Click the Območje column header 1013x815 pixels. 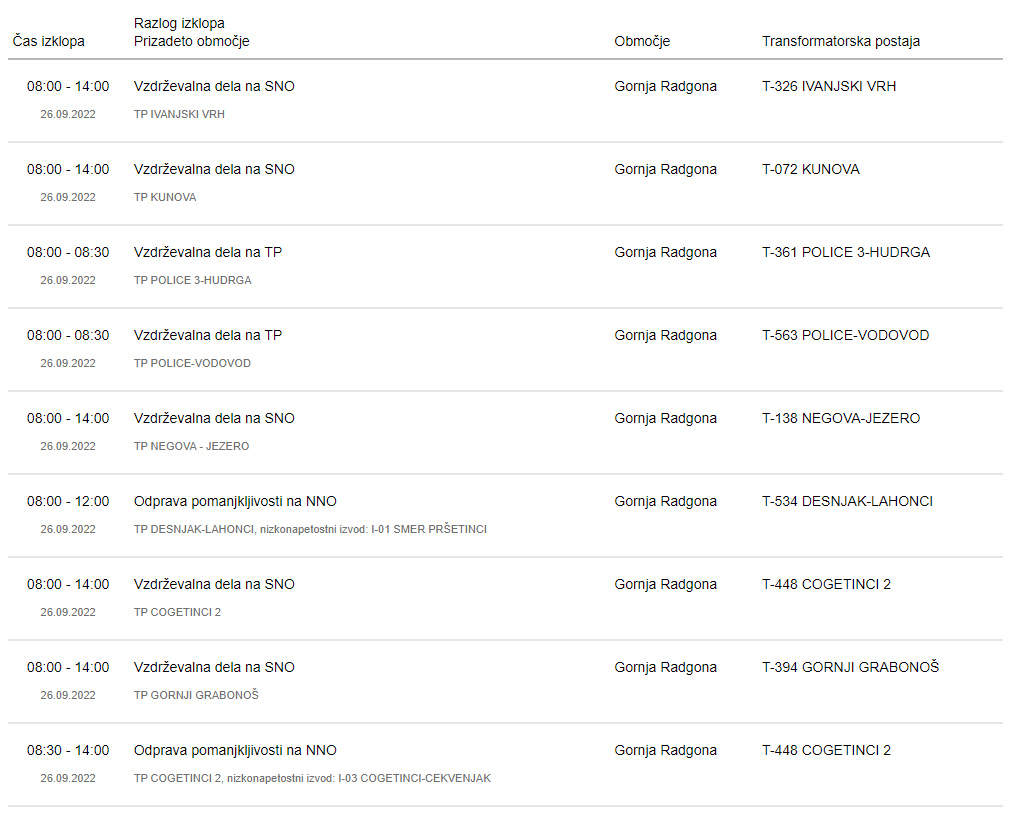pos(642,41)
